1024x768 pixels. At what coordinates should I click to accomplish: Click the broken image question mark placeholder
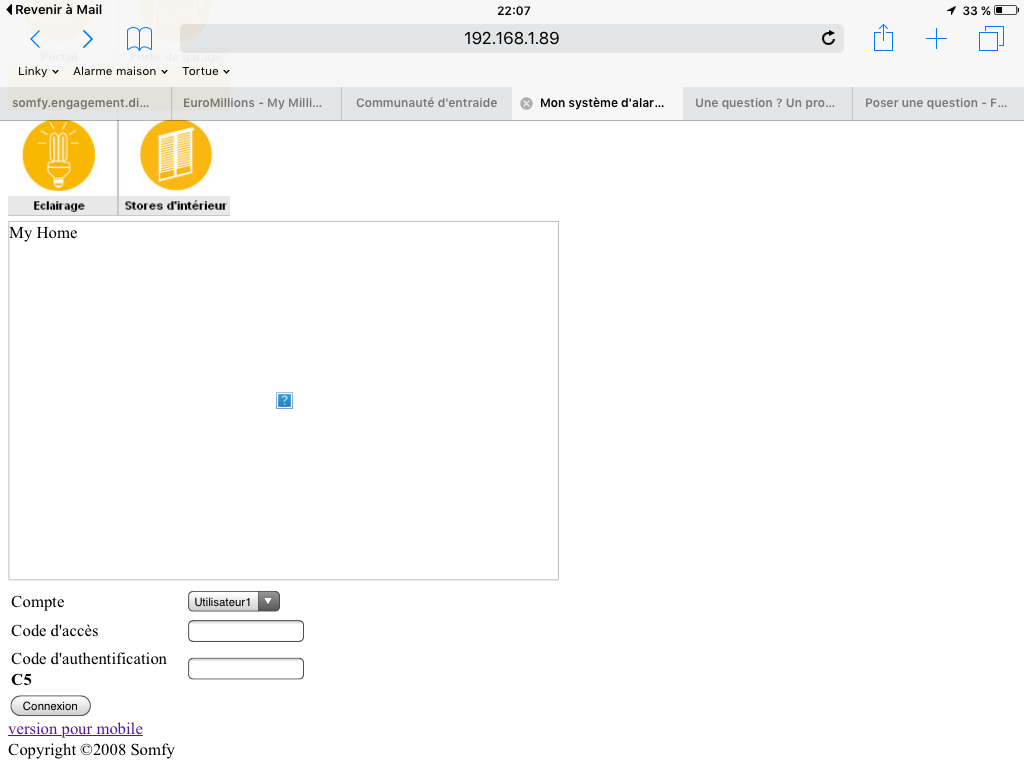[x=284, y=401]
